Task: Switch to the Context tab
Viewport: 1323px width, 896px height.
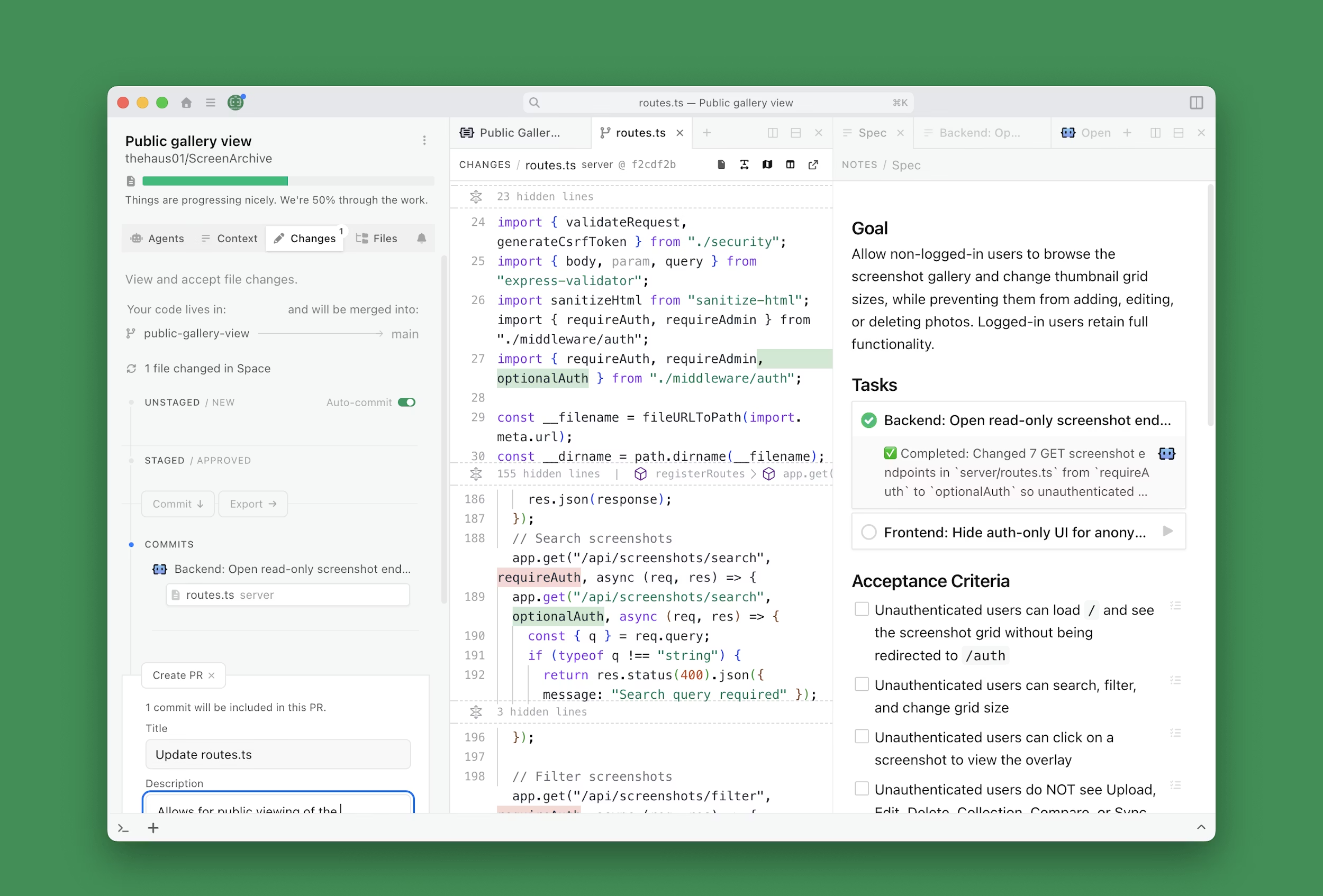Action: tap(230, 239)
